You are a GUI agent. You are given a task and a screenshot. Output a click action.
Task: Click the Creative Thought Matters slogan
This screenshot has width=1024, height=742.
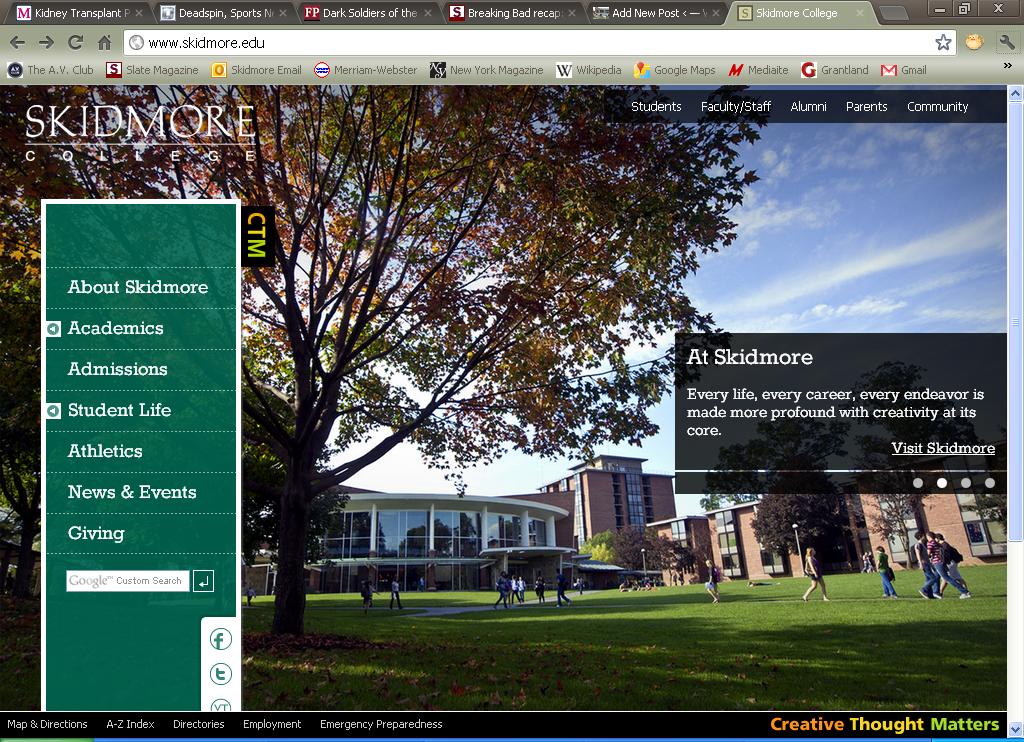point(884,724)
